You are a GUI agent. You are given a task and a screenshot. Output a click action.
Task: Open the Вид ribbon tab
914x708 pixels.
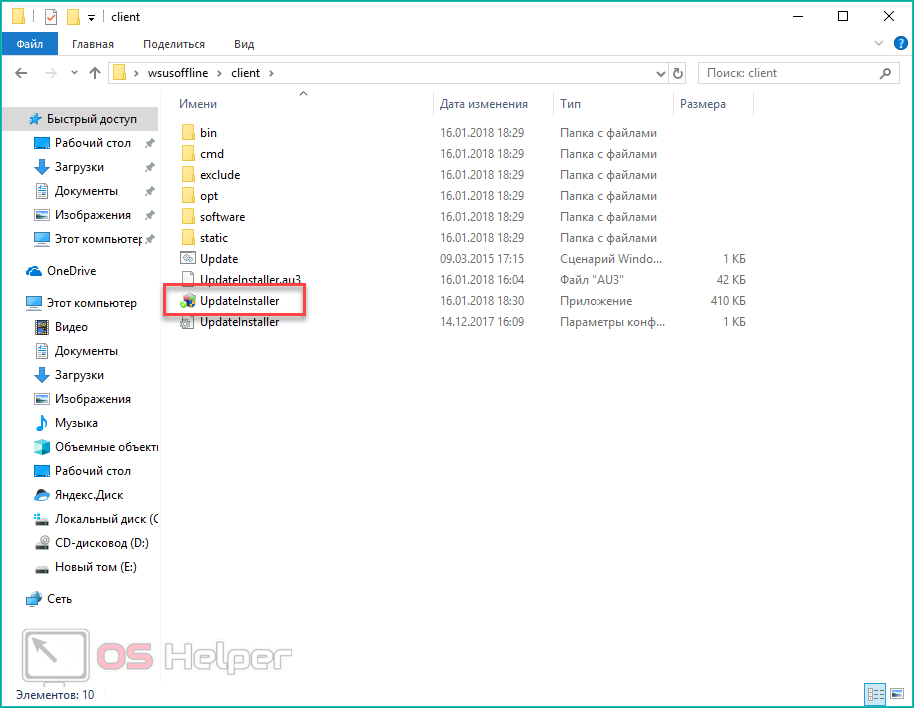(x=244, y=44)
